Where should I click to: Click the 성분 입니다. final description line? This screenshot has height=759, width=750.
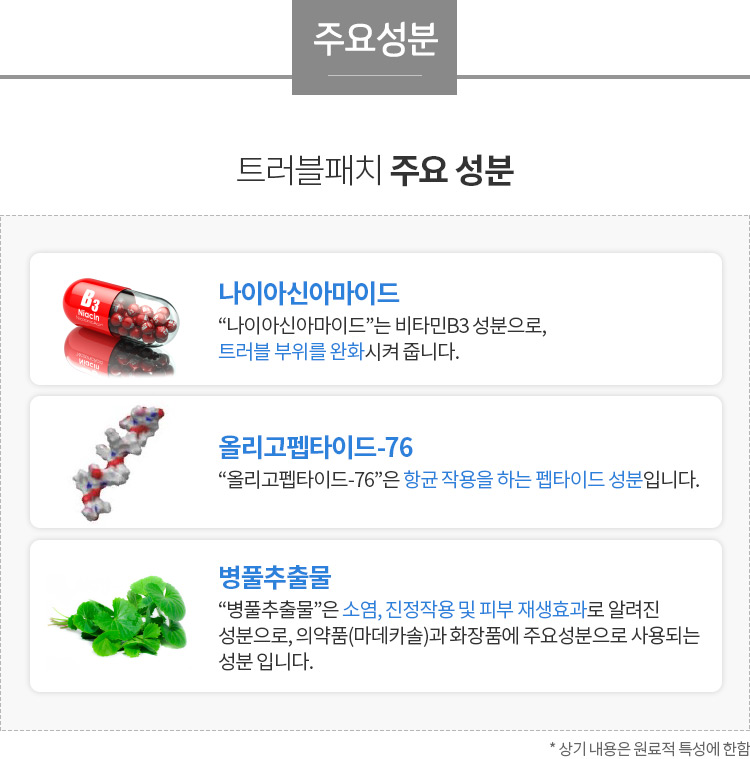click(x=266, y=661)
